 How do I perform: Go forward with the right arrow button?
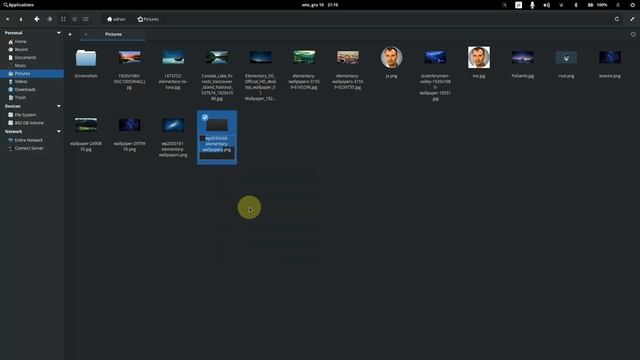pos(49,19)
